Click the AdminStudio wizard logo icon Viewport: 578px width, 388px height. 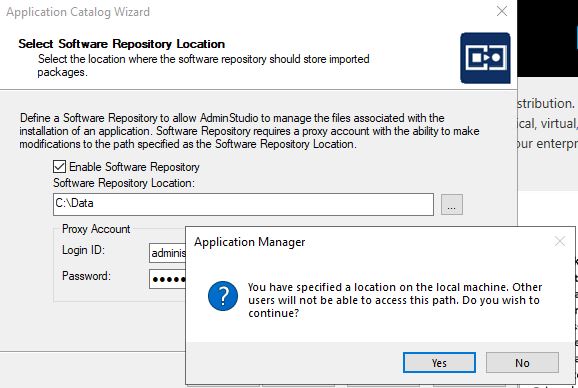click(485, 58)
